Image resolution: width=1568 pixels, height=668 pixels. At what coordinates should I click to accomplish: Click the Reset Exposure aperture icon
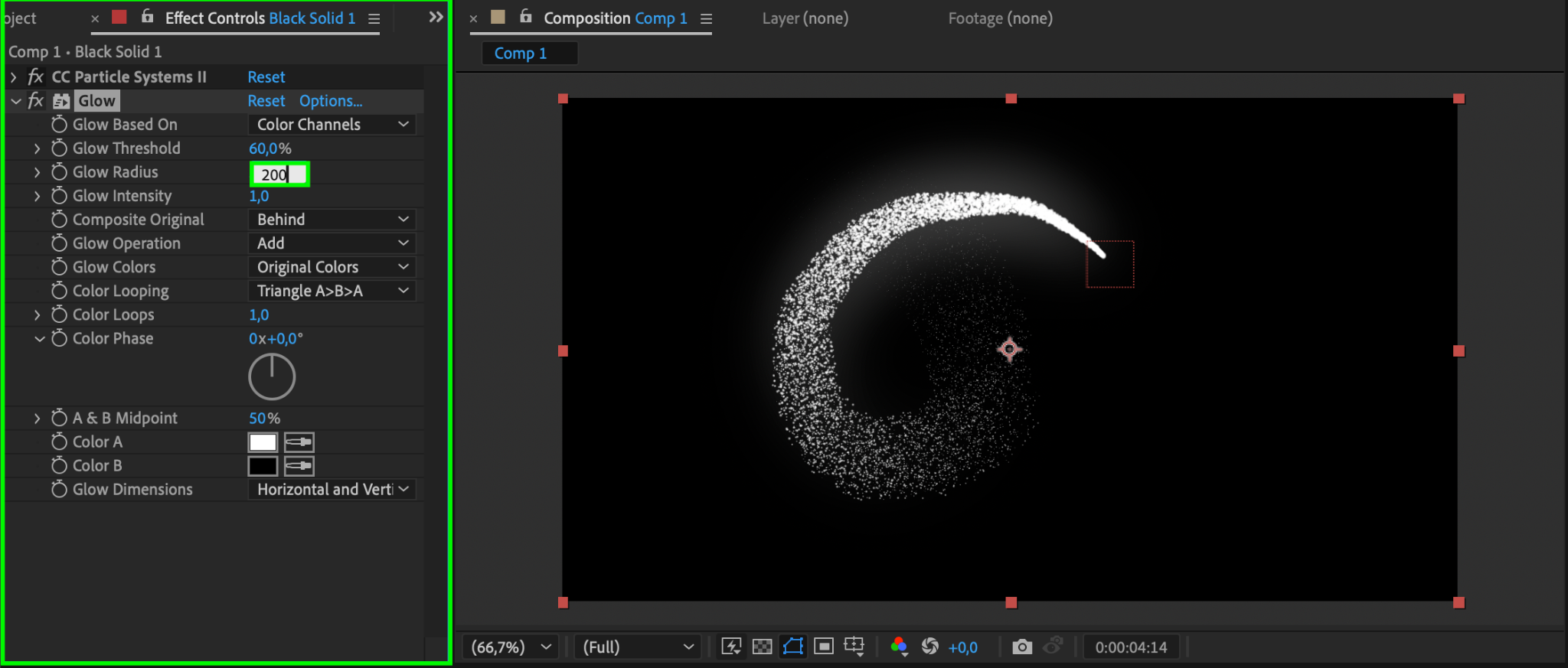pyautogui.click(x=929, y=647)
